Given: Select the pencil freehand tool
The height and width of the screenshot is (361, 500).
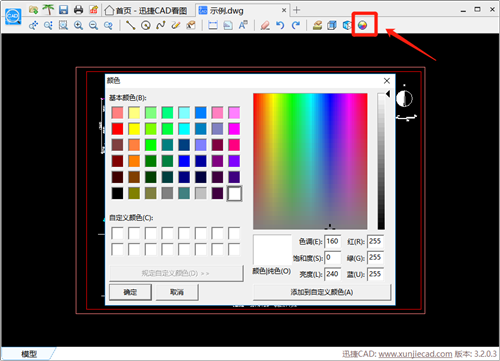Looking at the screenshot, I should tap(176, 25).
